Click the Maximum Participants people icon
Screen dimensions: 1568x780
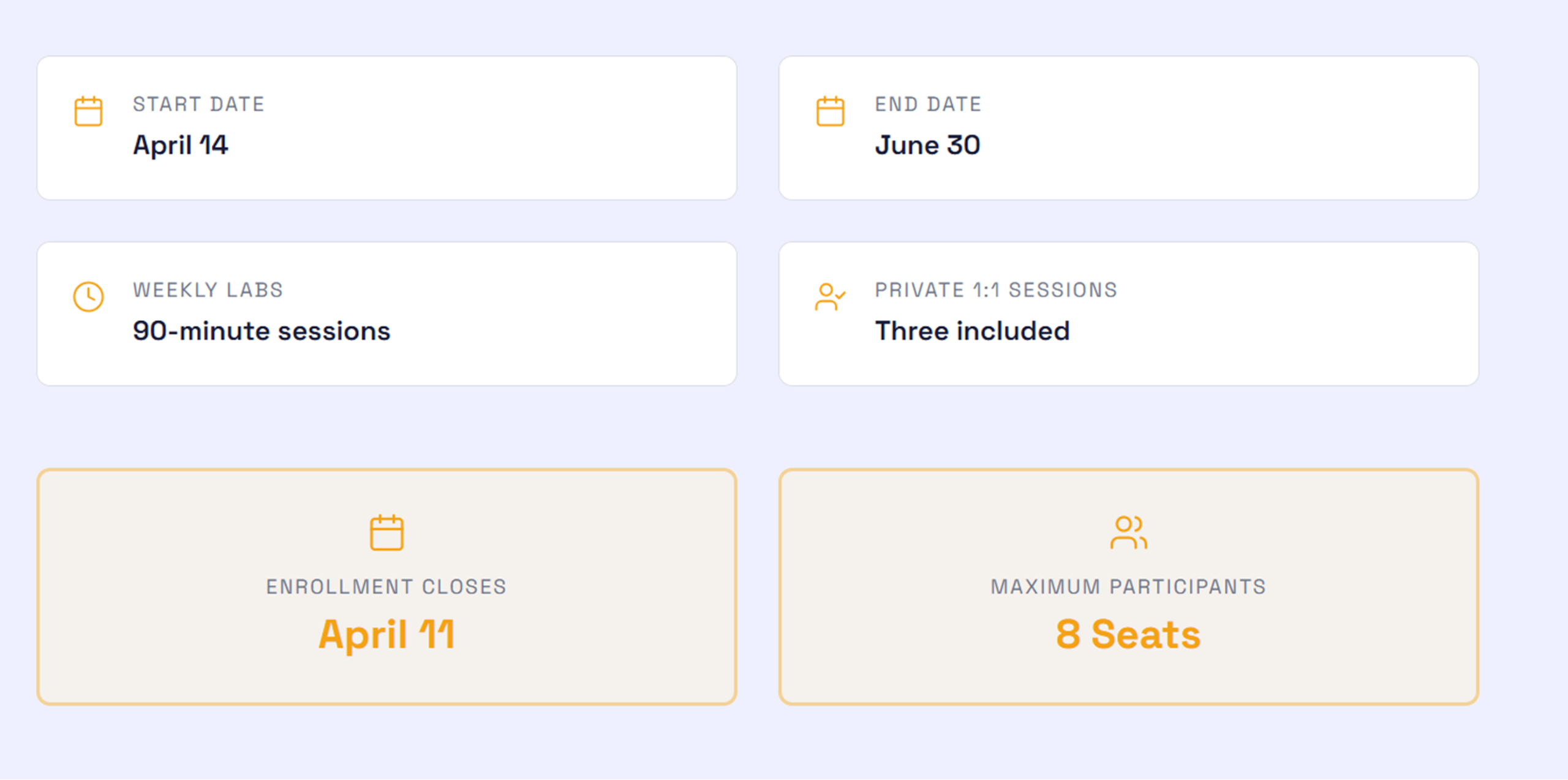[1128, 533]
